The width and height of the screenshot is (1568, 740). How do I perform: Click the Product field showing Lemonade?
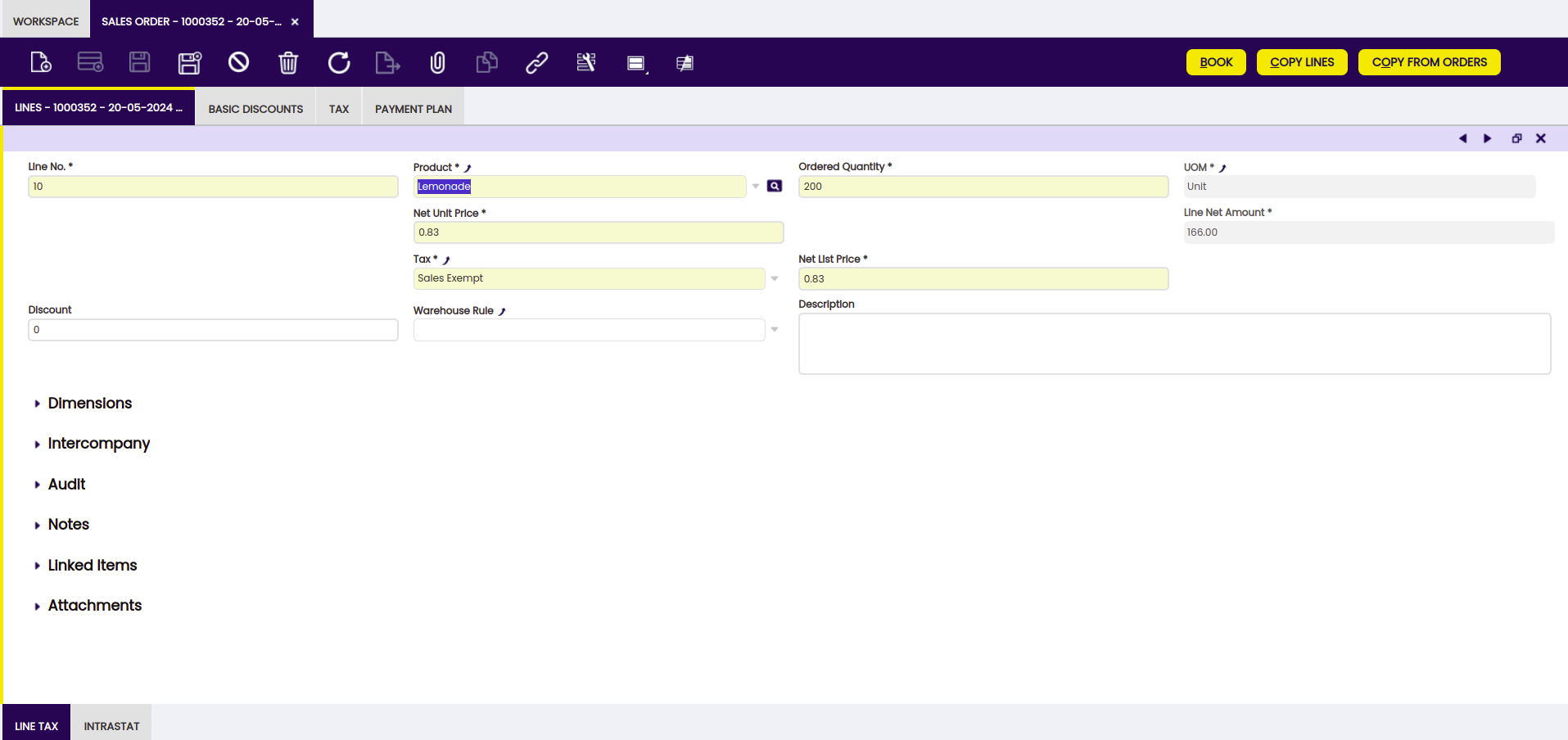pos(580,187)
